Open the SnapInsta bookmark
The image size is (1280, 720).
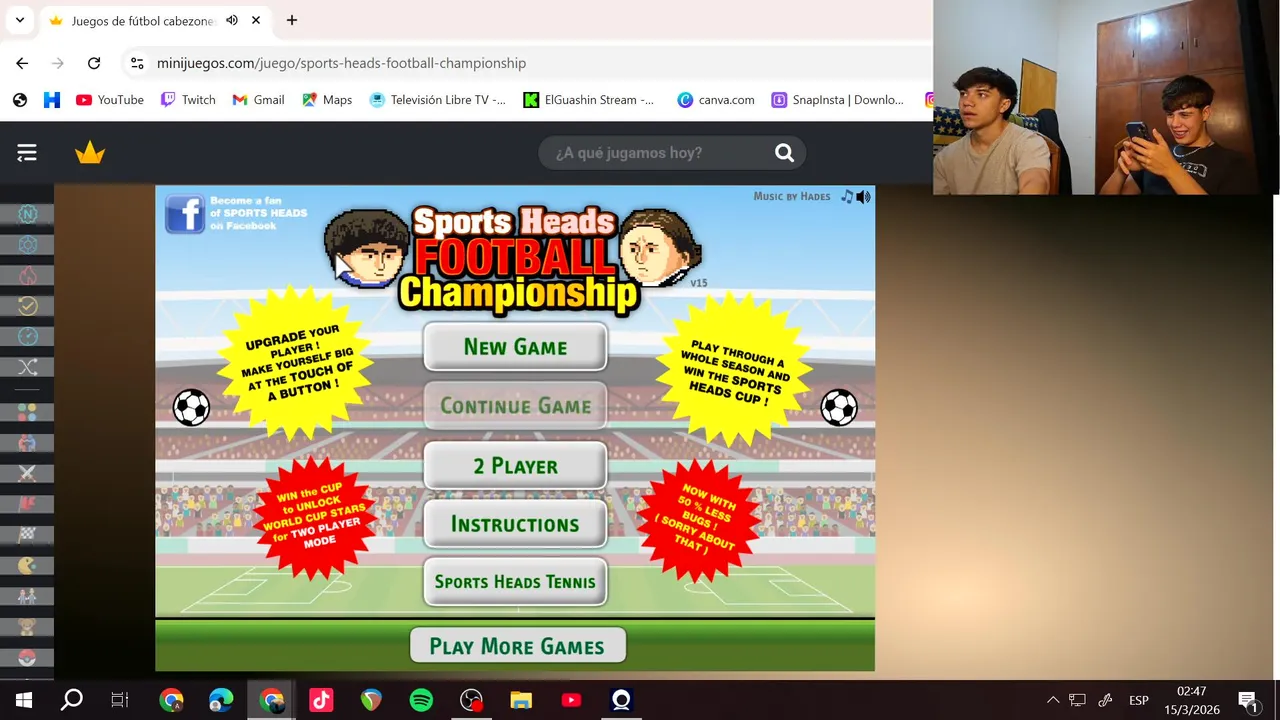coord(838,100)
